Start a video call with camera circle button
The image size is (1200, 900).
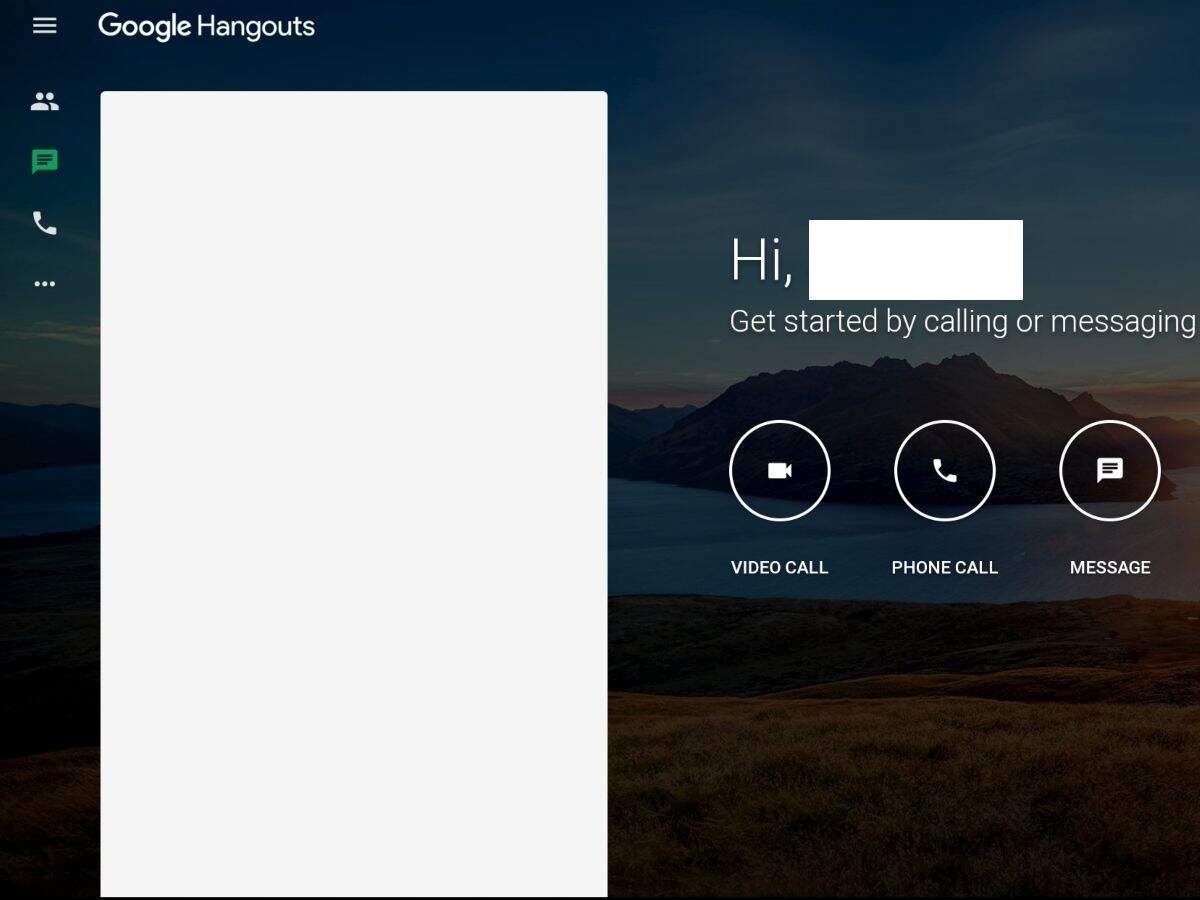tap(780, 470)
